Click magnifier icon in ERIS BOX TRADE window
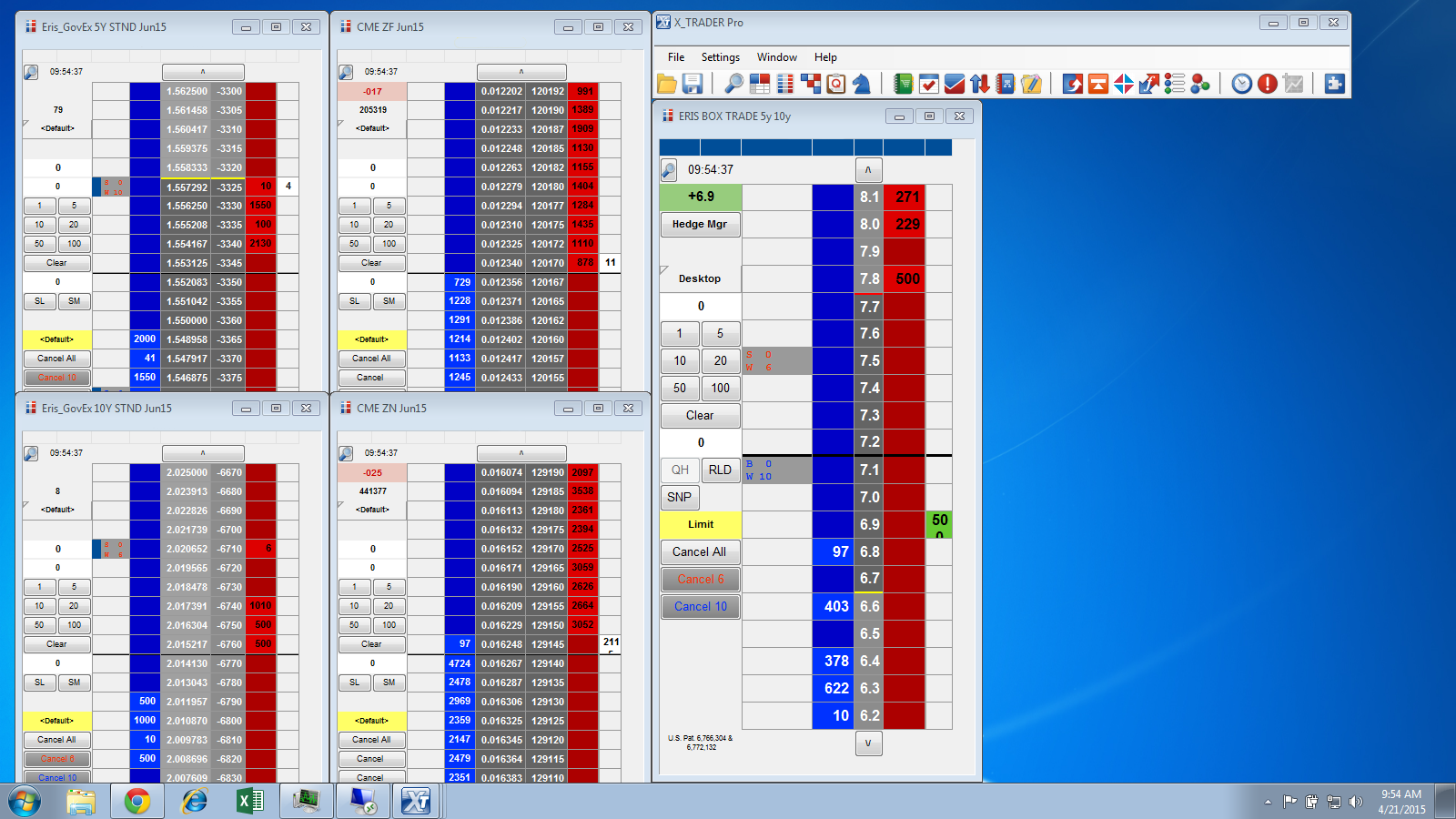This screenshot has height=819, width=1456. point(669,170)
